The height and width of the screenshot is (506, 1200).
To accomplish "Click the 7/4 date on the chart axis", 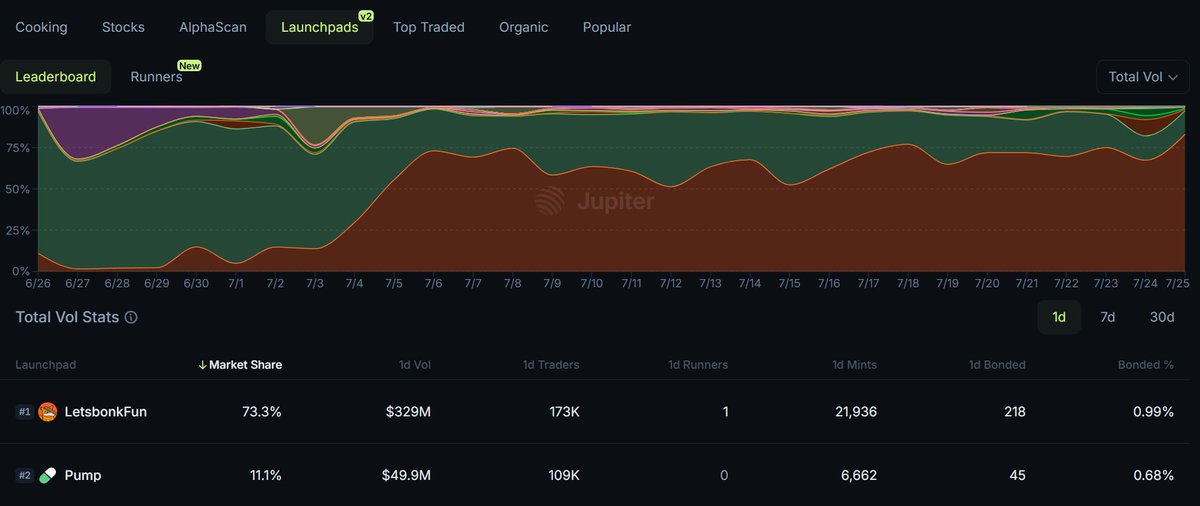I will 354,283.
